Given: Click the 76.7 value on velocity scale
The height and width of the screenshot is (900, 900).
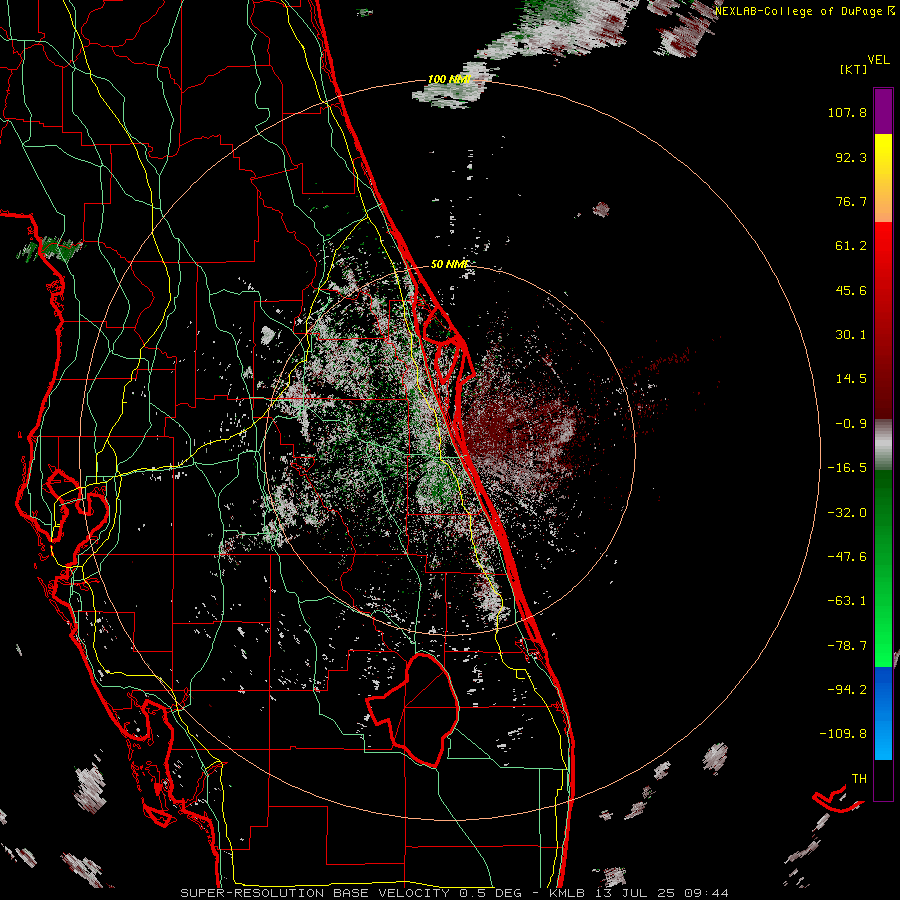Looking at the screenshot, I should coord(851,201).
